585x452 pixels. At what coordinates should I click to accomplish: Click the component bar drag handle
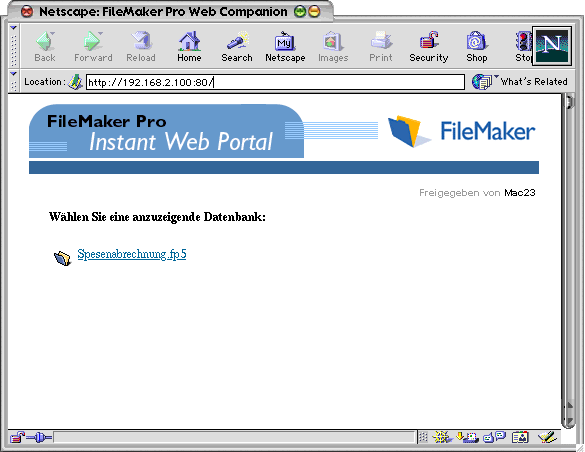(x=423, y=437)
